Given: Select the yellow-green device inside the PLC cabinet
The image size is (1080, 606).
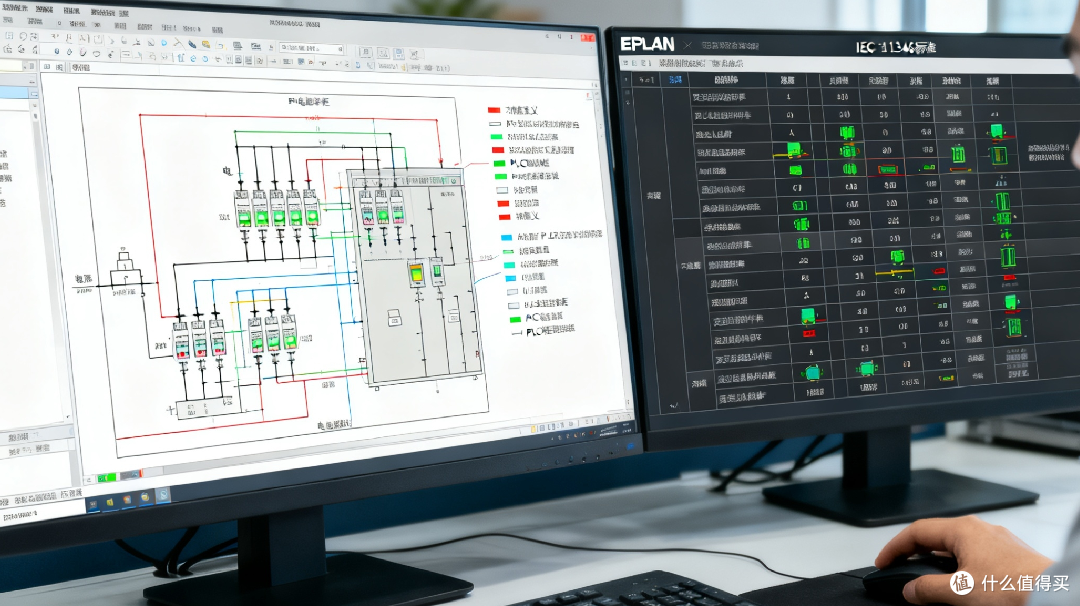Looking at the screenshot, I should point(417,274).
